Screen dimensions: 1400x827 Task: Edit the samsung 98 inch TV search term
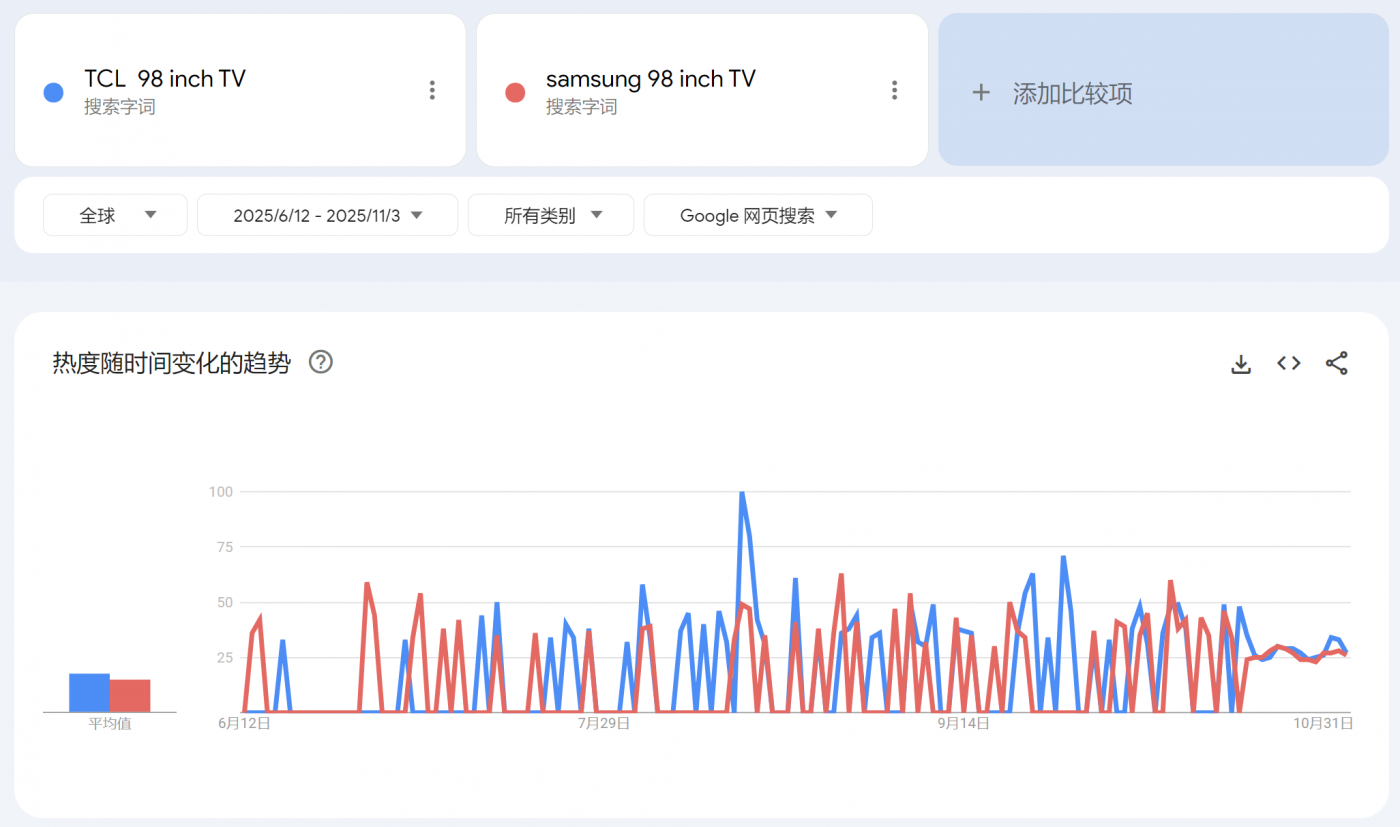(x=650, y=79)
